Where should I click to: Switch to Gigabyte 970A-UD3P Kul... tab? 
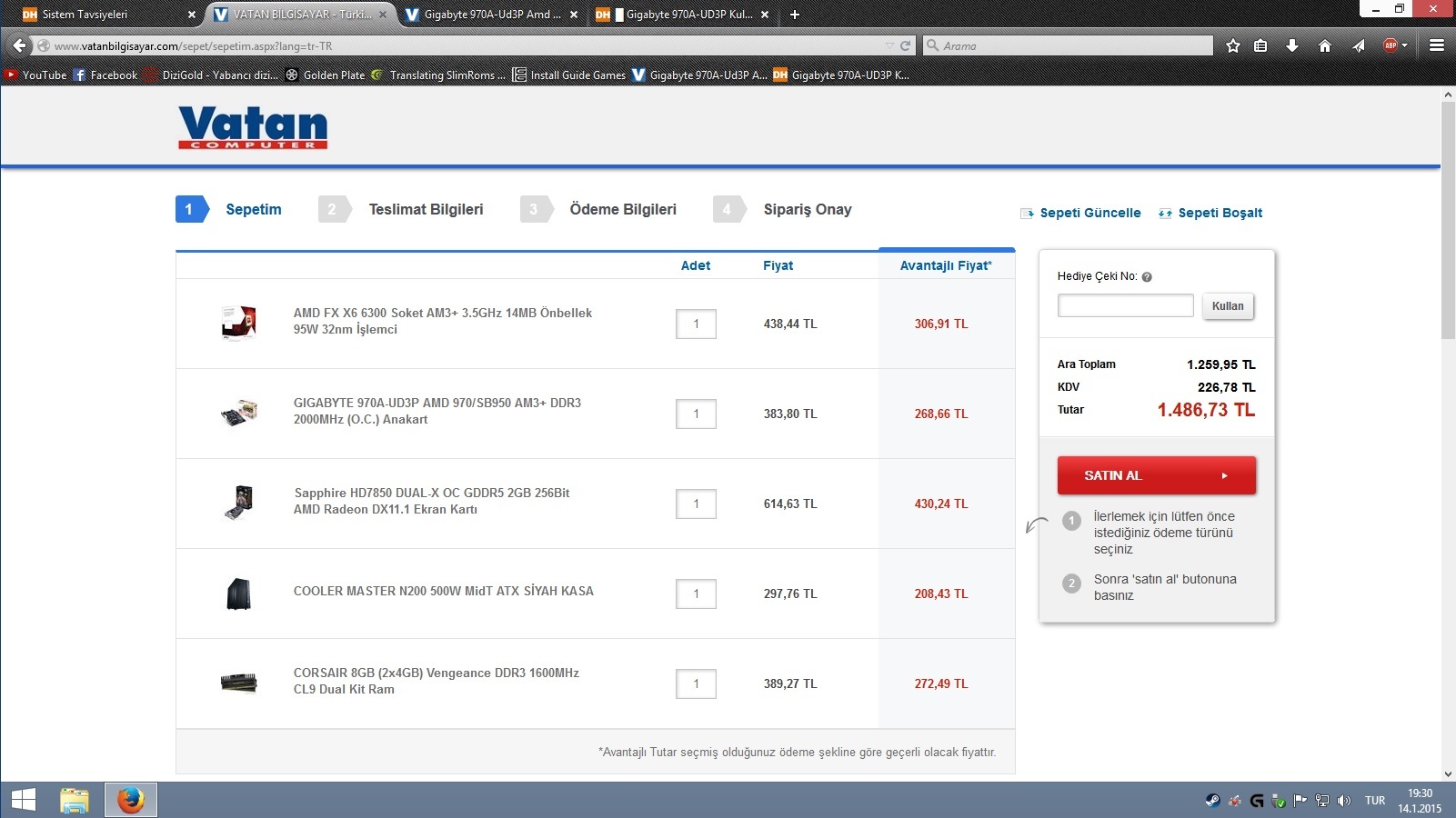tap(682, 15)
